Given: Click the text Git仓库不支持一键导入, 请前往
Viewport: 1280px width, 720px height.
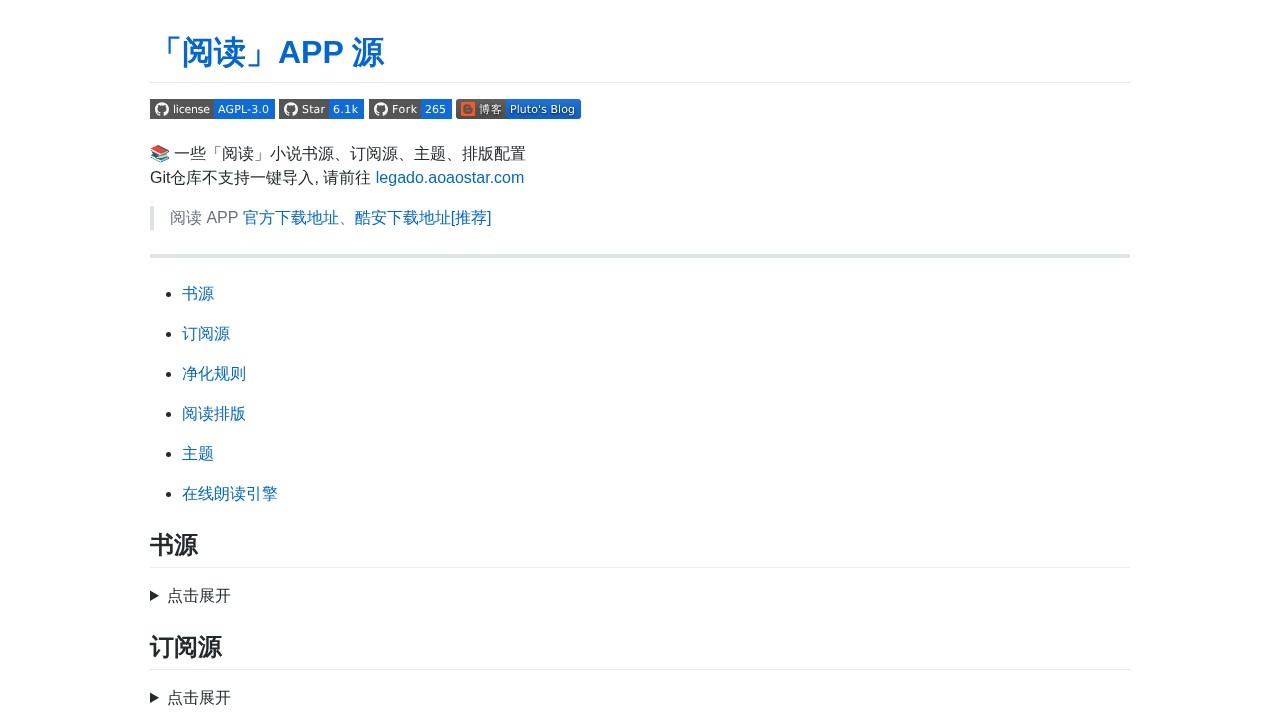Looking at the screenshot, I should (x=260, y=178).
